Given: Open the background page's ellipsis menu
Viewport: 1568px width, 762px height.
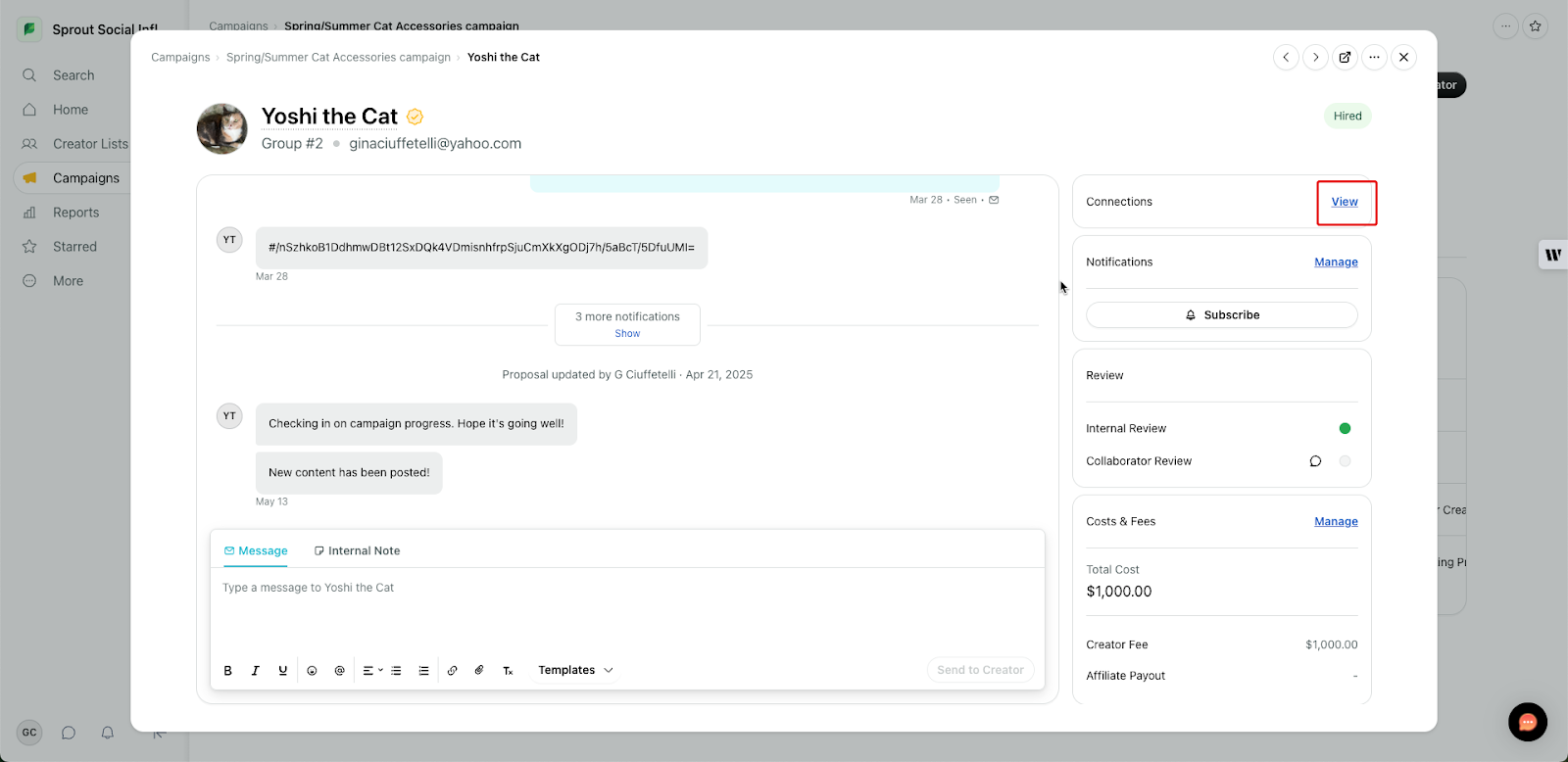Looking at the screenshot, I should click(x=1506, y=26).
